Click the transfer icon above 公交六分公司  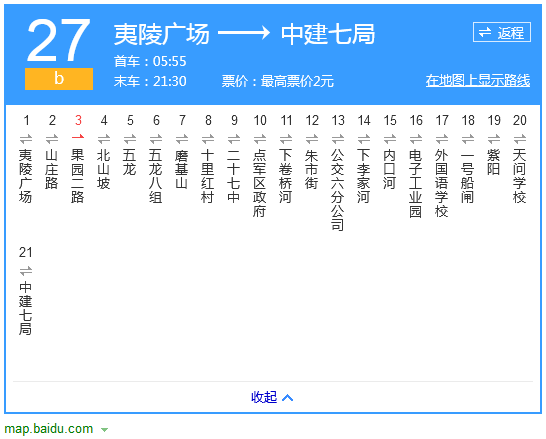[x=338, y=139]
